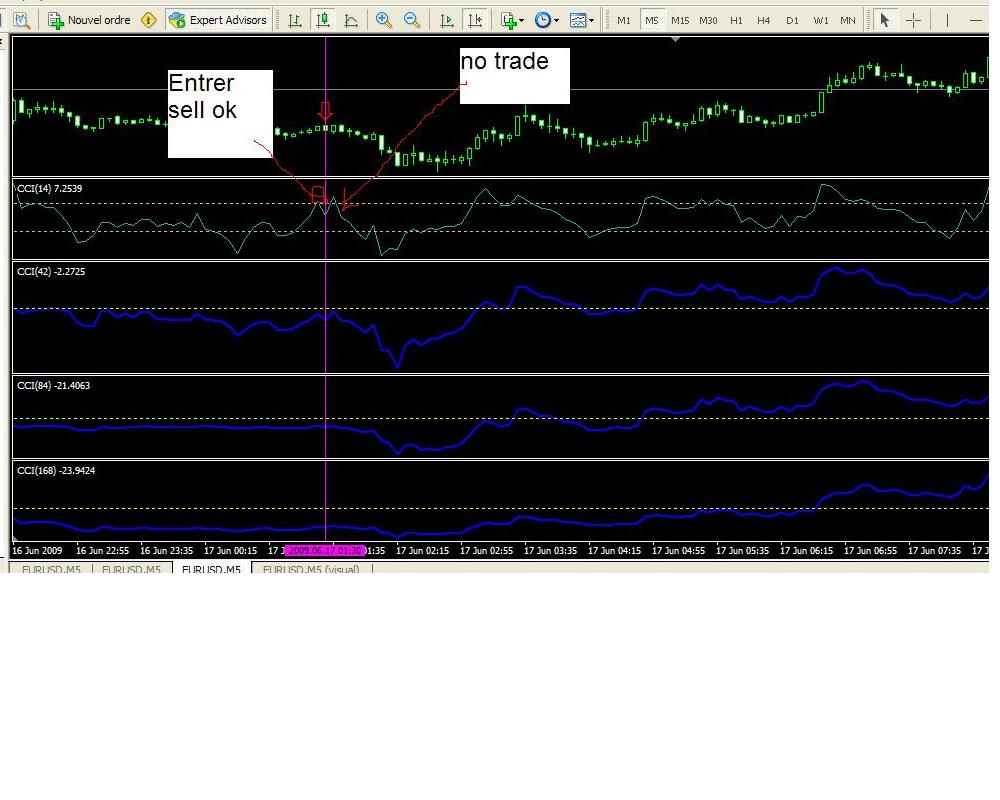
Task: Switch chart to H1 timeframe
Action: tap(736, 20)
